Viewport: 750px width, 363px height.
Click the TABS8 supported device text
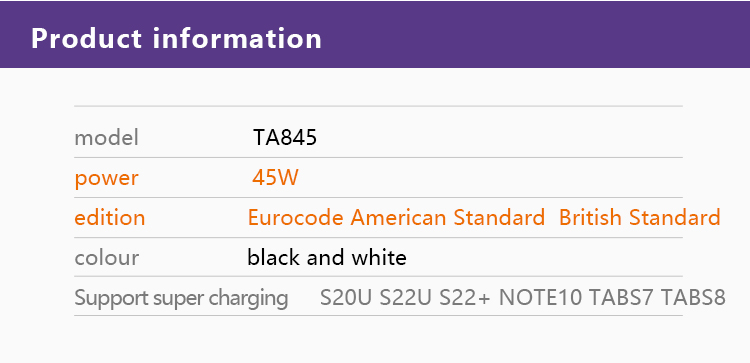694,297
